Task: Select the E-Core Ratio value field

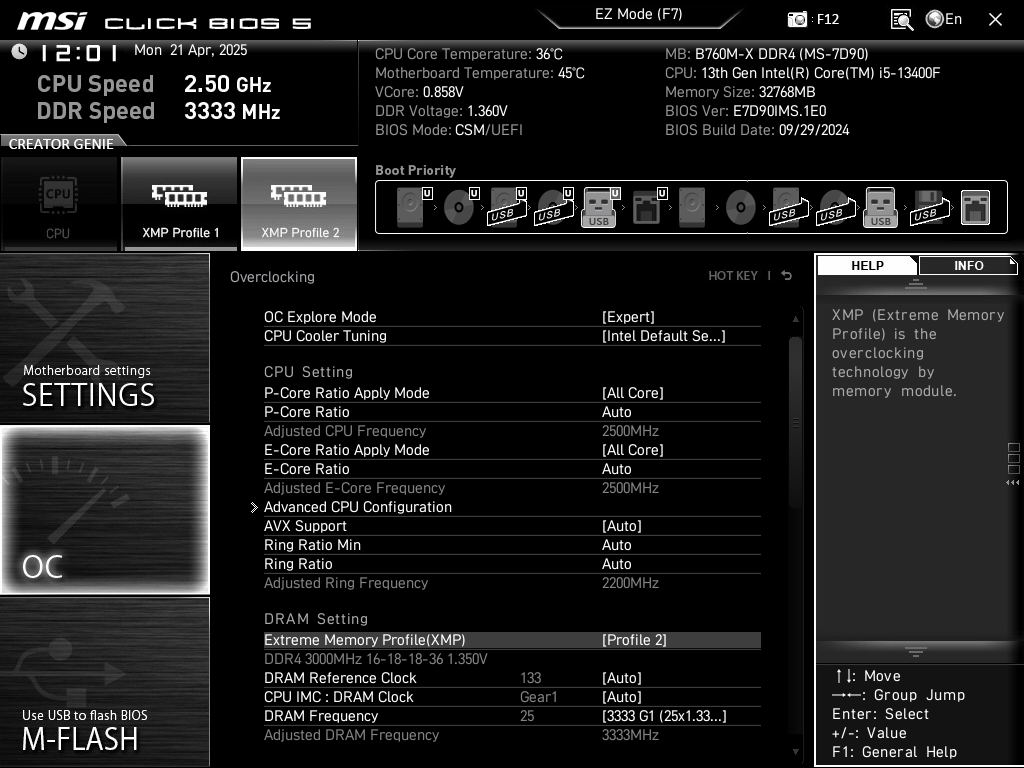Action: pos(616,469)
